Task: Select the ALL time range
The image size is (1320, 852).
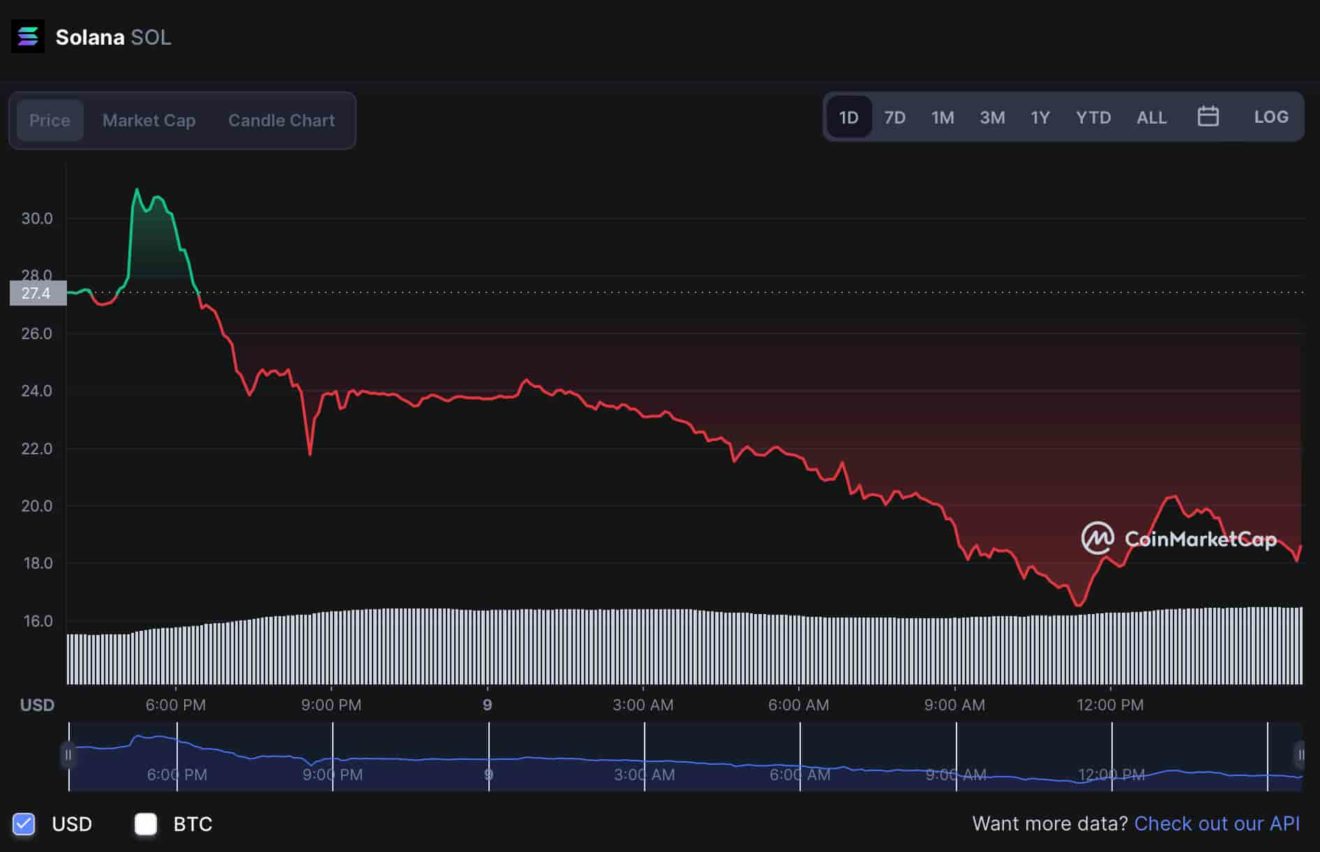Action: coord(1152,117)
